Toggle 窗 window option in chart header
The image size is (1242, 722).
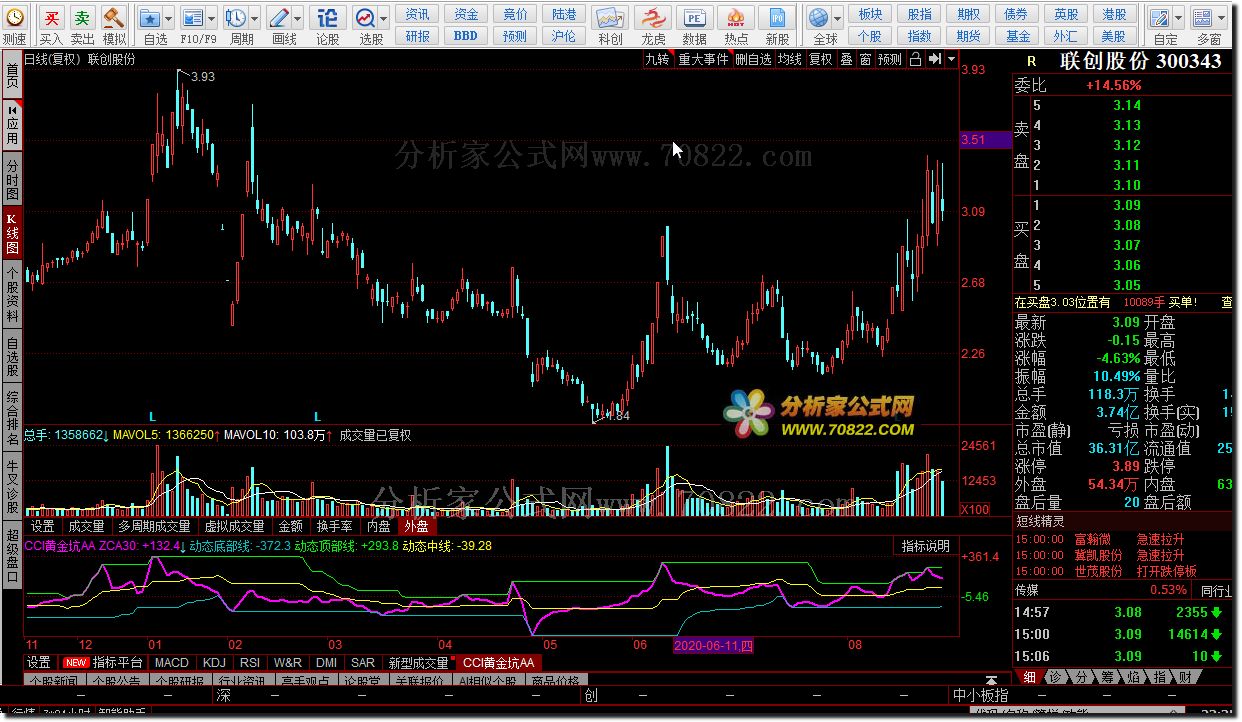[865, 59]
